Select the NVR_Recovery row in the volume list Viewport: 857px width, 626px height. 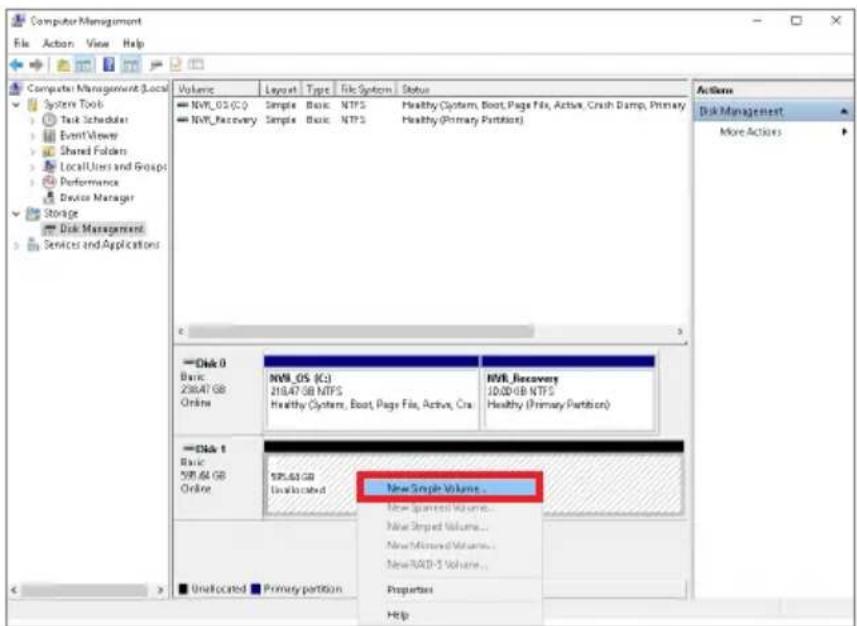pos(431,120)
